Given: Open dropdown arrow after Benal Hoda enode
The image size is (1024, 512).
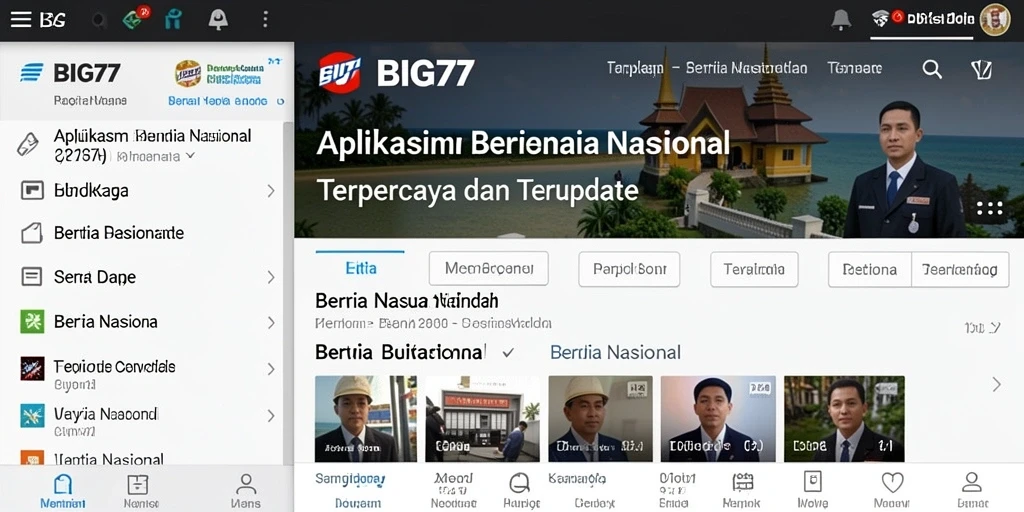Looking at the screenshot, I should (x=280, y=101).
